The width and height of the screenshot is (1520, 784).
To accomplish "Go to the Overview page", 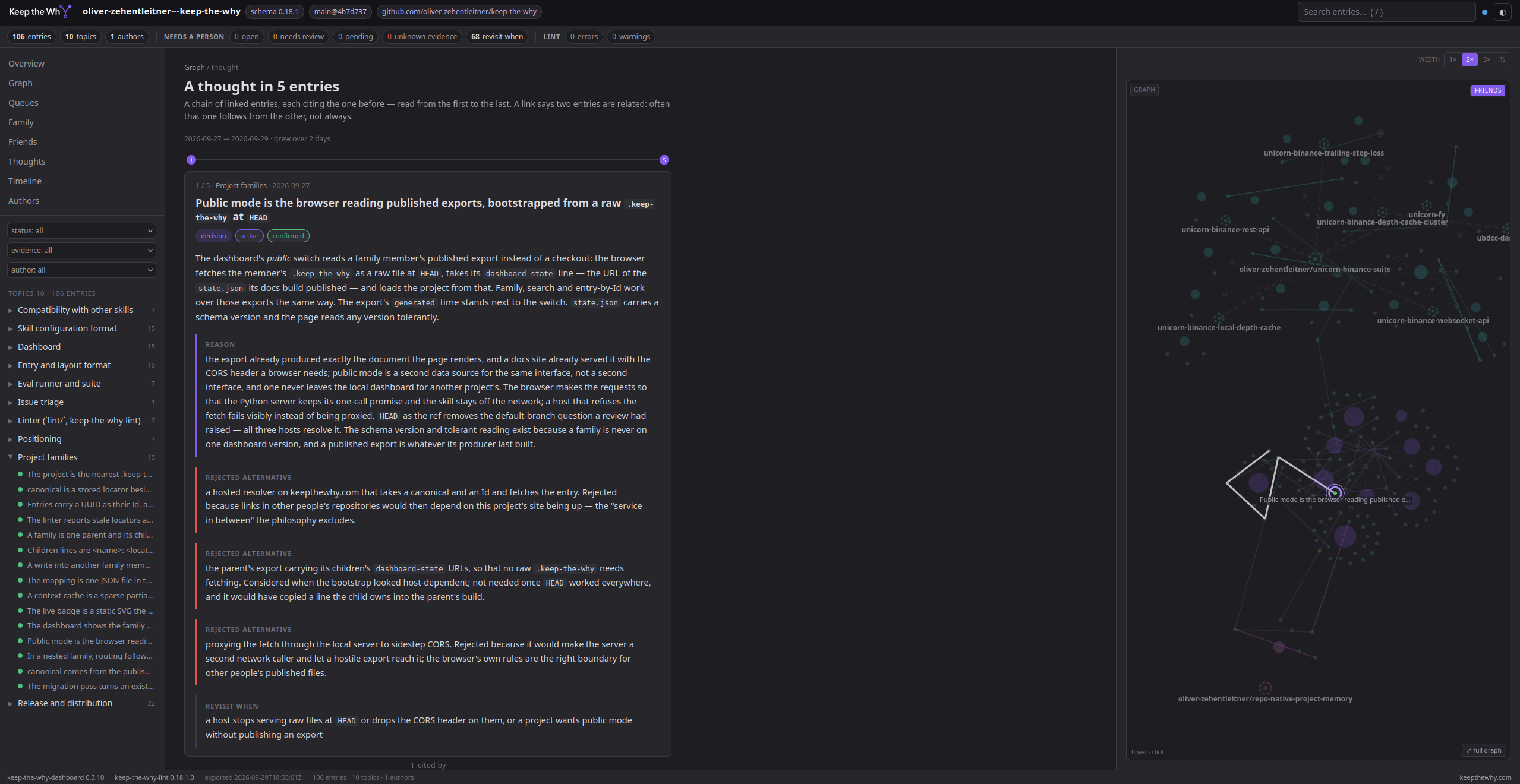I will pyautogui.click(x=26, y=64).
